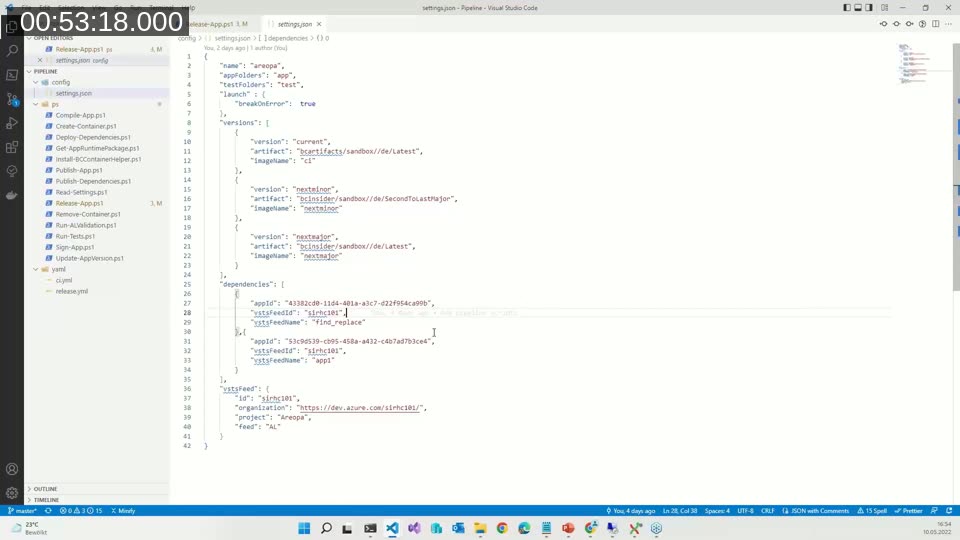Open the Testing view in activity bar
The height and width of the screenshot is (540, 960).
click(12, 171)
